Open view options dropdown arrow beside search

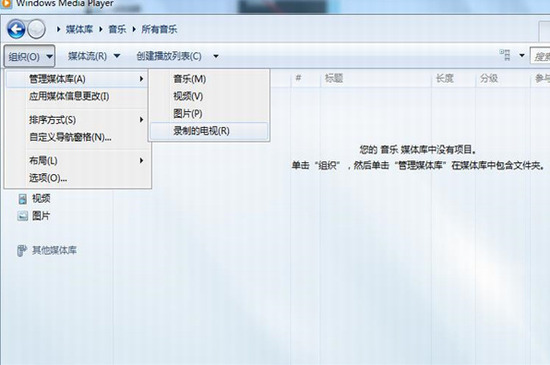(x=522, y=55)
